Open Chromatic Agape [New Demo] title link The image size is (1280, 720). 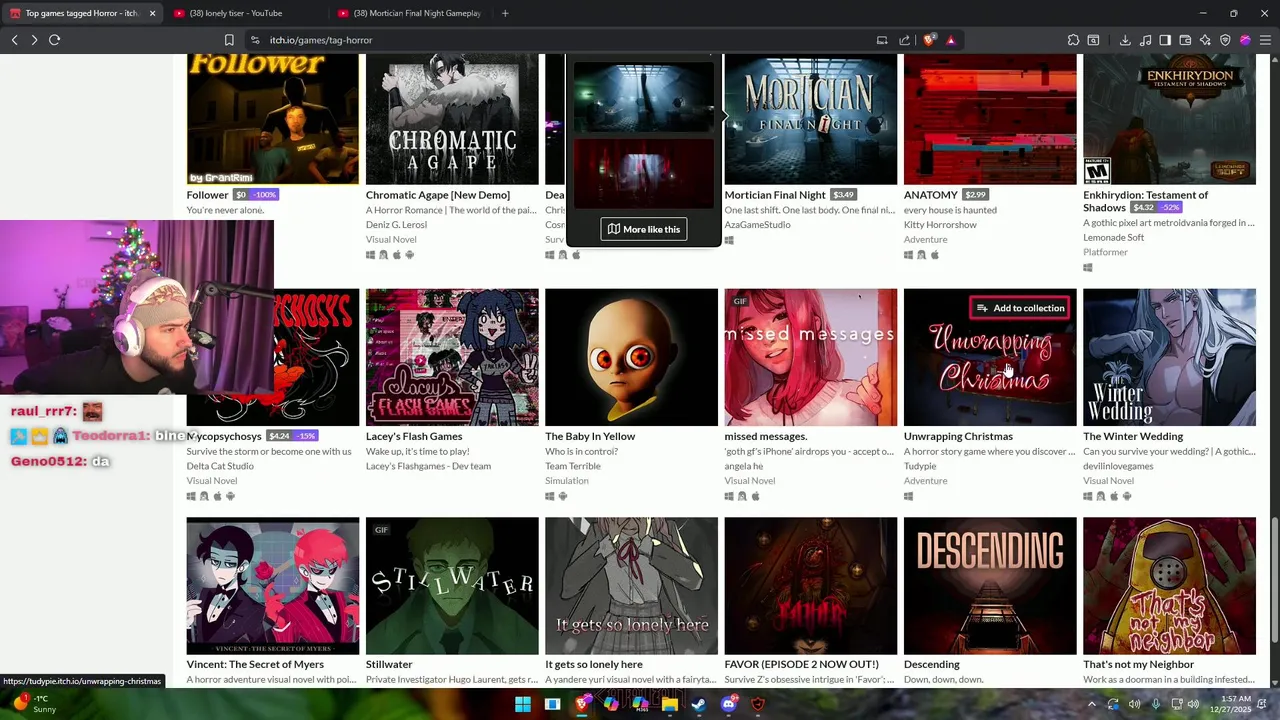coord(437,195)
